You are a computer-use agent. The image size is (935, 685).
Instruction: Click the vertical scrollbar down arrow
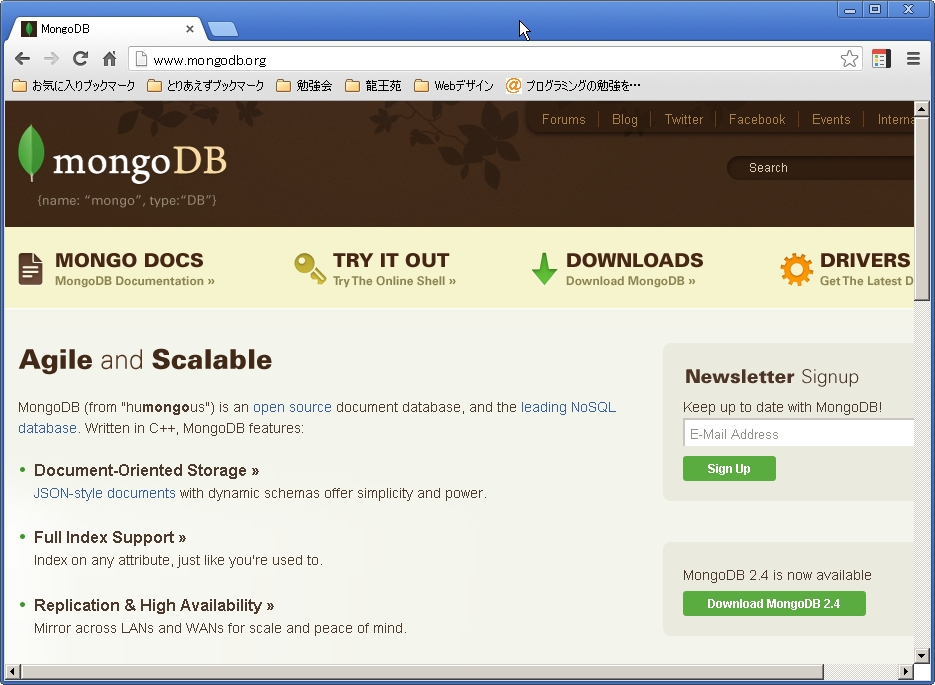(x=921, y=656)
